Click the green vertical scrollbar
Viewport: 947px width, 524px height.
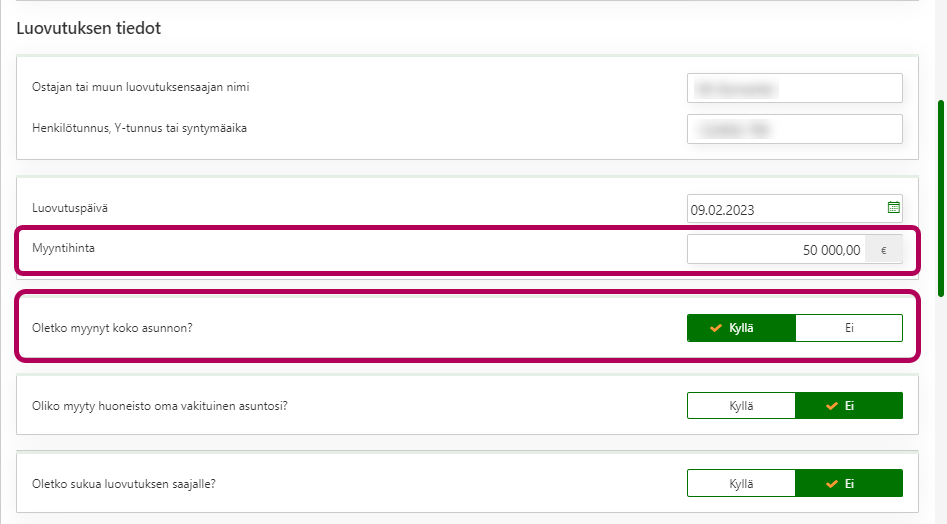pos(940,197)
